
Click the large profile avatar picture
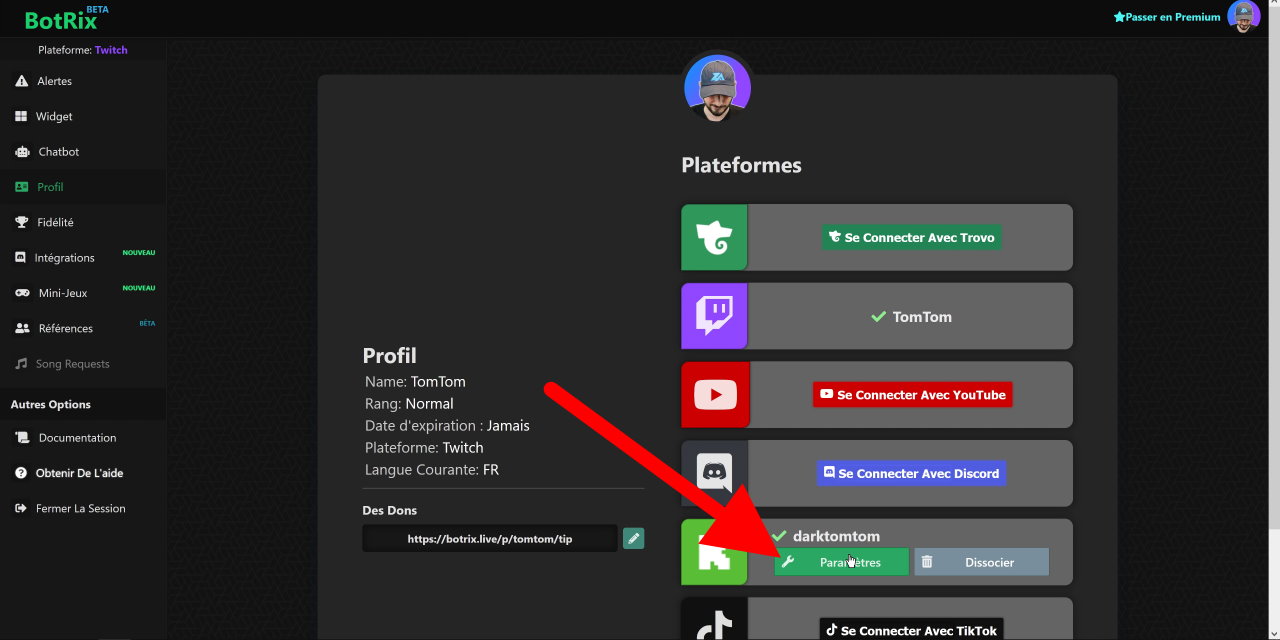(717, 87)
